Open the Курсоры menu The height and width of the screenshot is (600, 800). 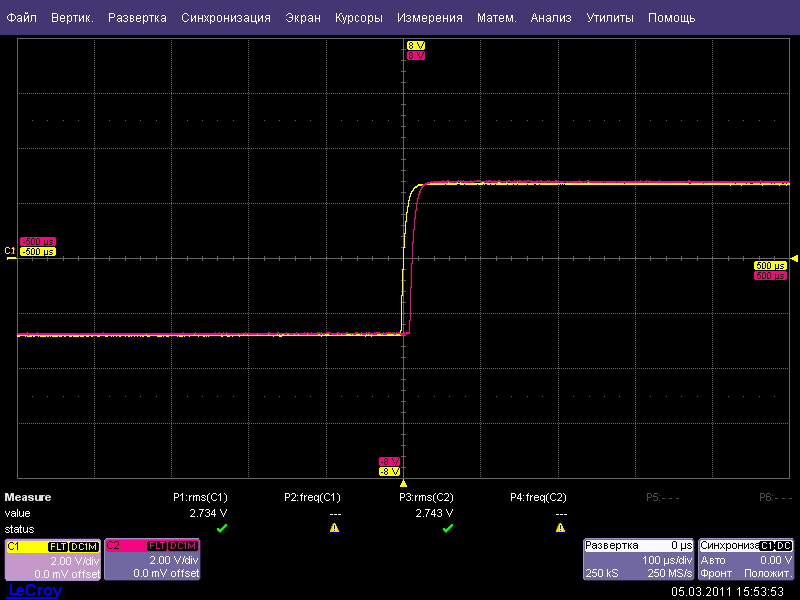coord(358,18)
